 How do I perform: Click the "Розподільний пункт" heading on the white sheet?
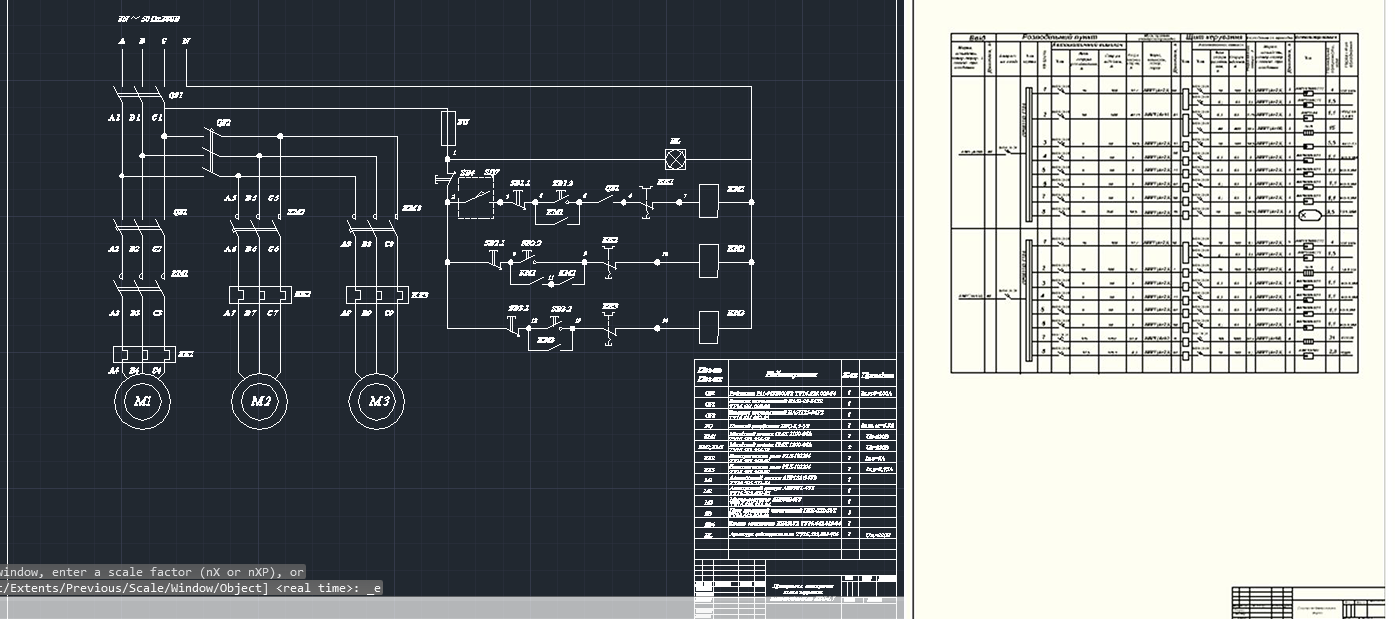[1061, 37]
